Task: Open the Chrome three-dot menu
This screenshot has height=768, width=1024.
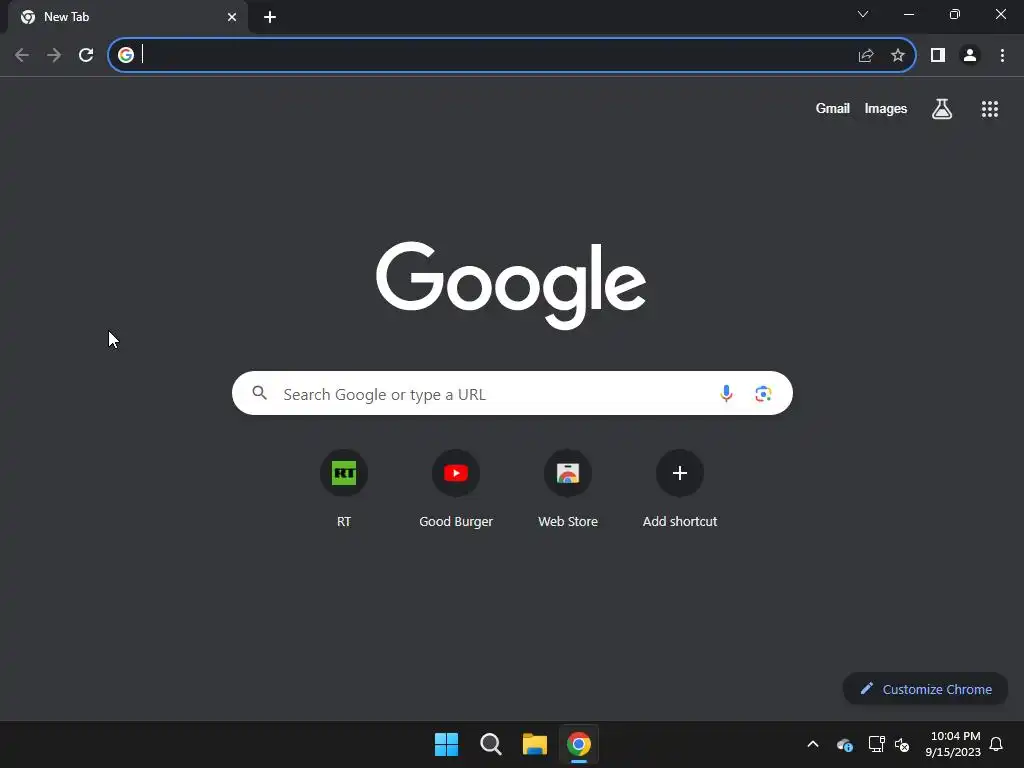Action: coord(1002,56)
